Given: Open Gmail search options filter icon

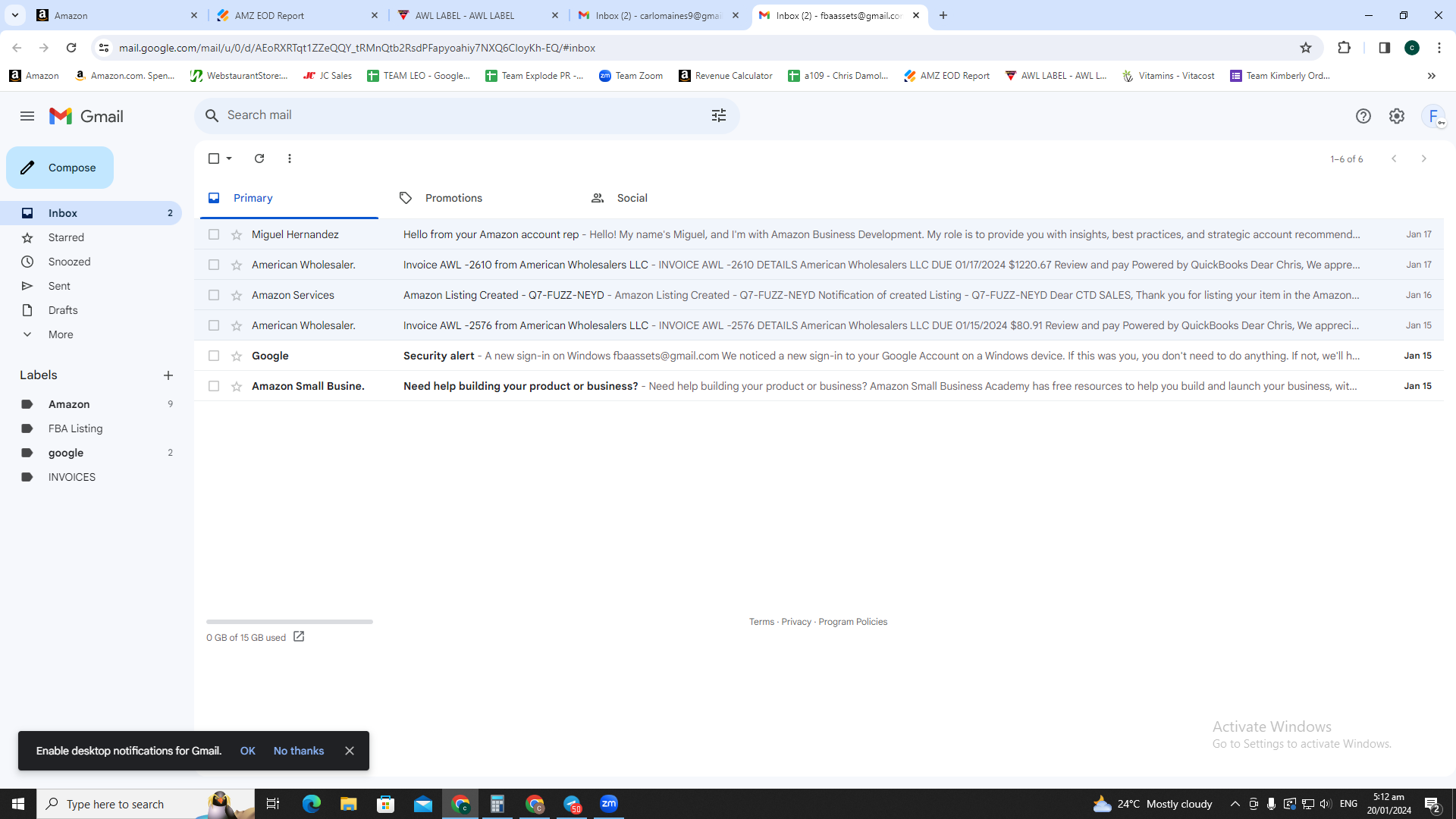Looking at the screenshot, I should [x=718, y=115].
